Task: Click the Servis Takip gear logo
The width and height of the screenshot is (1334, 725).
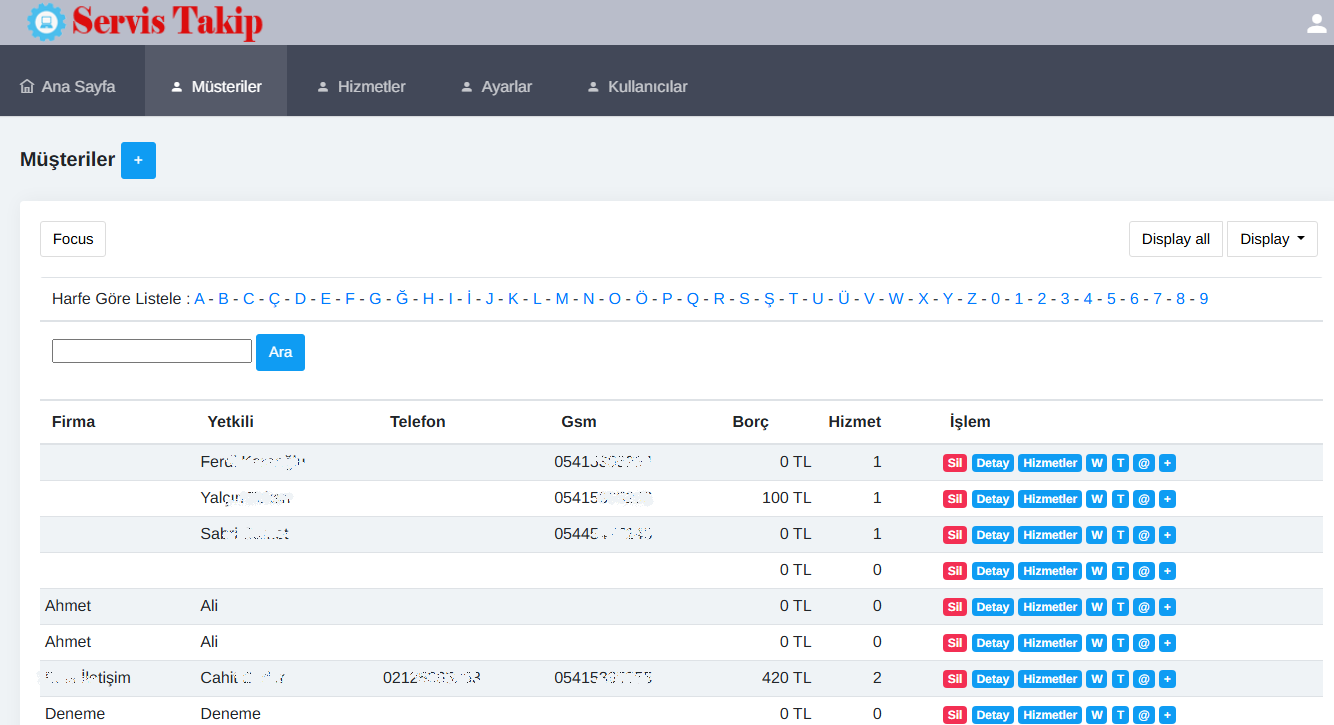Action: [x=46, y=22]
